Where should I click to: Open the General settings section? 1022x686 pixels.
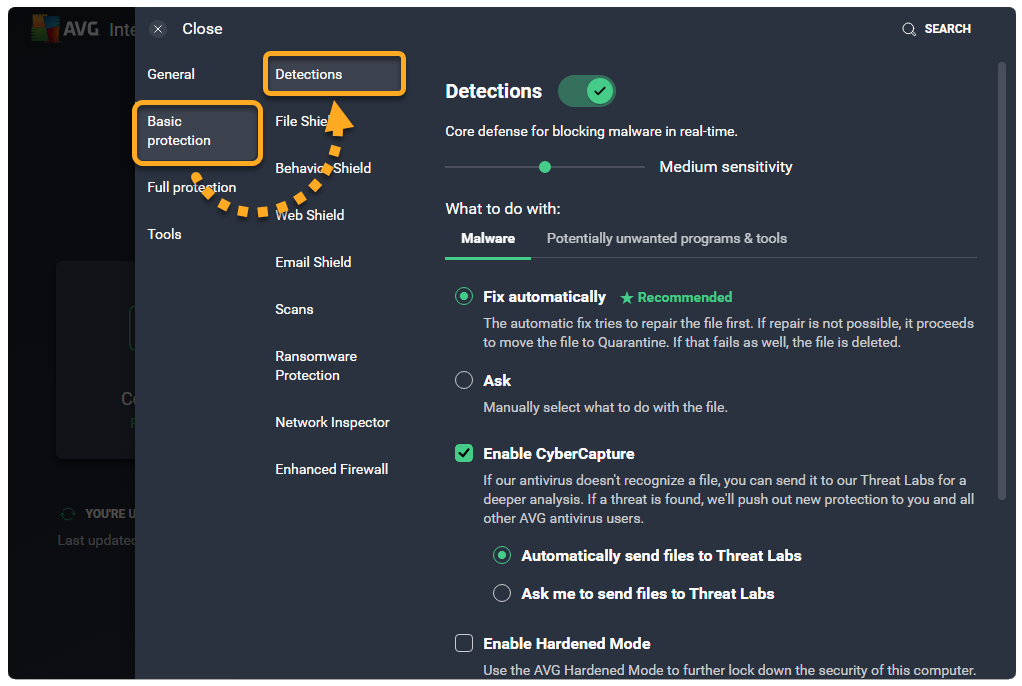point(171,74)
